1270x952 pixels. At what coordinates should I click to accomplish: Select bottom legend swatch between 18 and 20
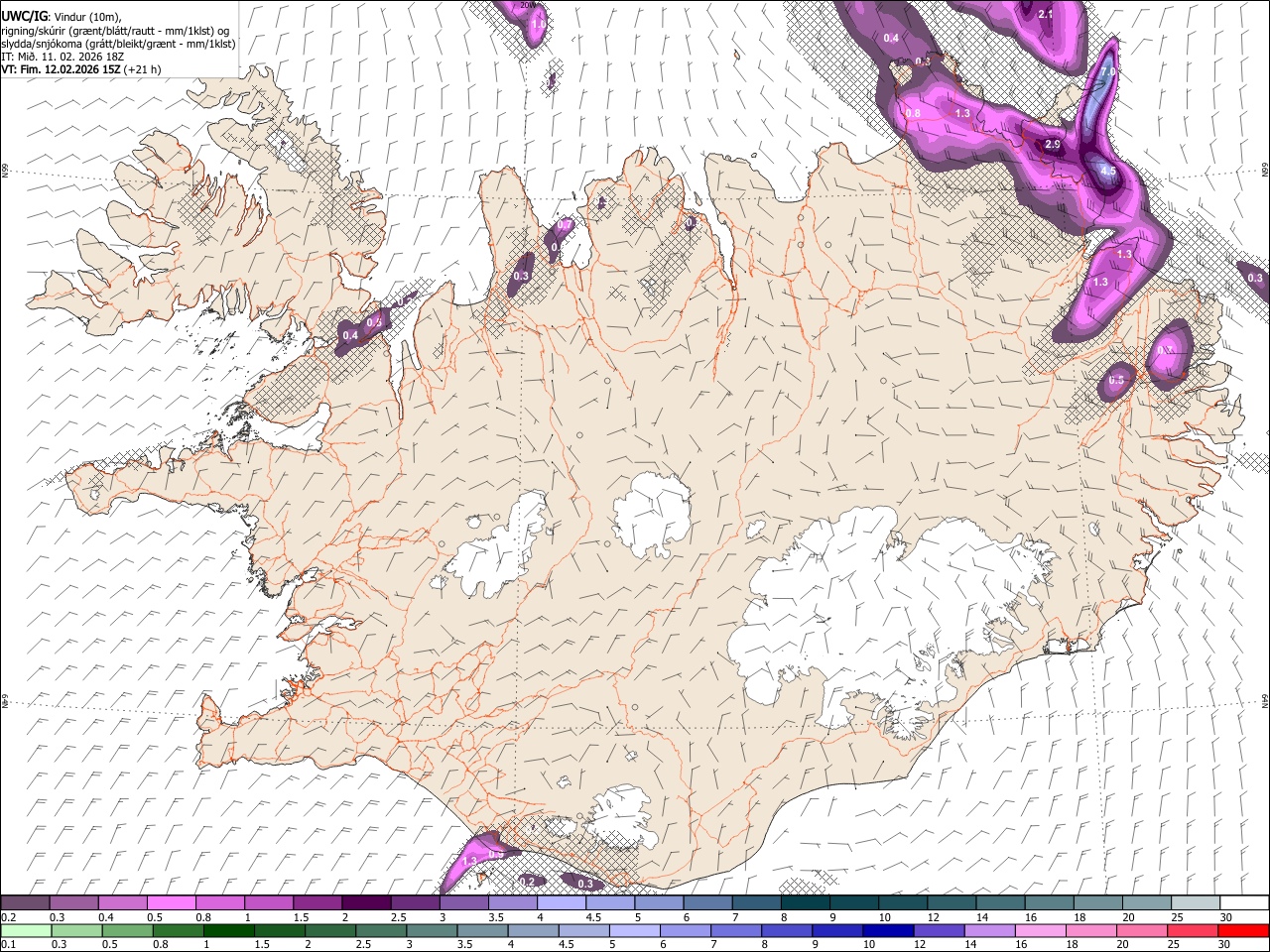(x=1091, y=931)
